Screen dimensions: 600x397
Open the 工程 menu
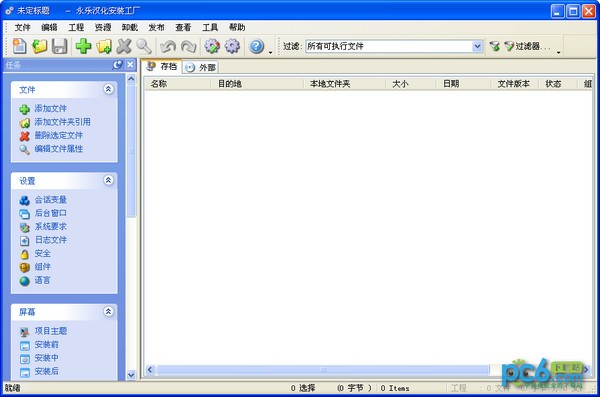coord(76,27)
